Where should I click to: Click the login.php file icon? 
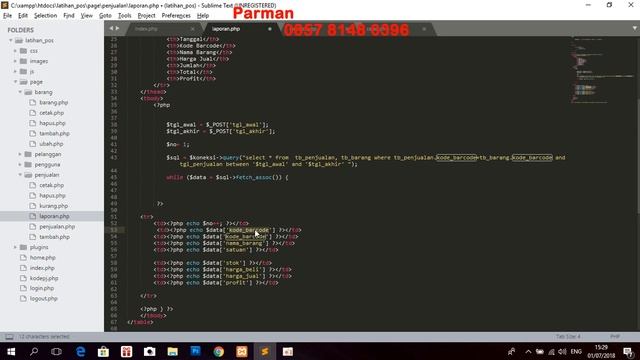23,288
